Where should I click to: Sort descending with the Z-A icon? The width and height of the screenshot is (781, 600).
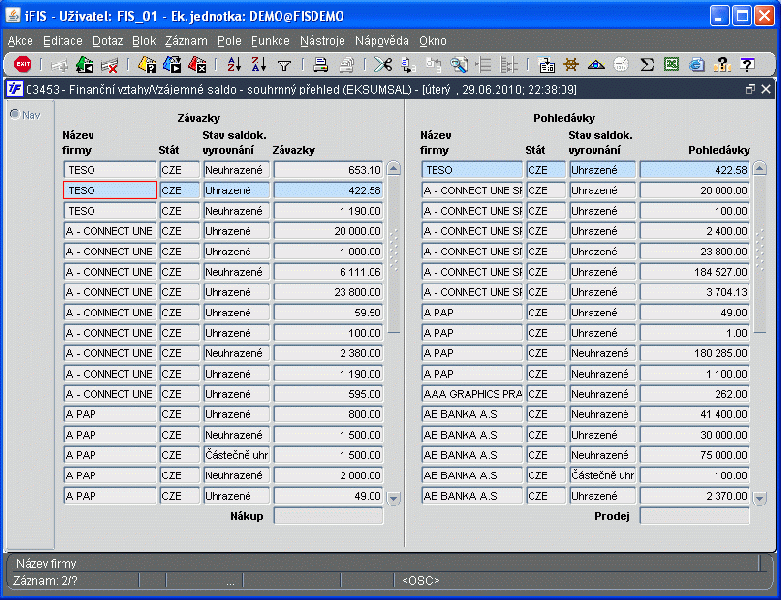pos(258,64)
